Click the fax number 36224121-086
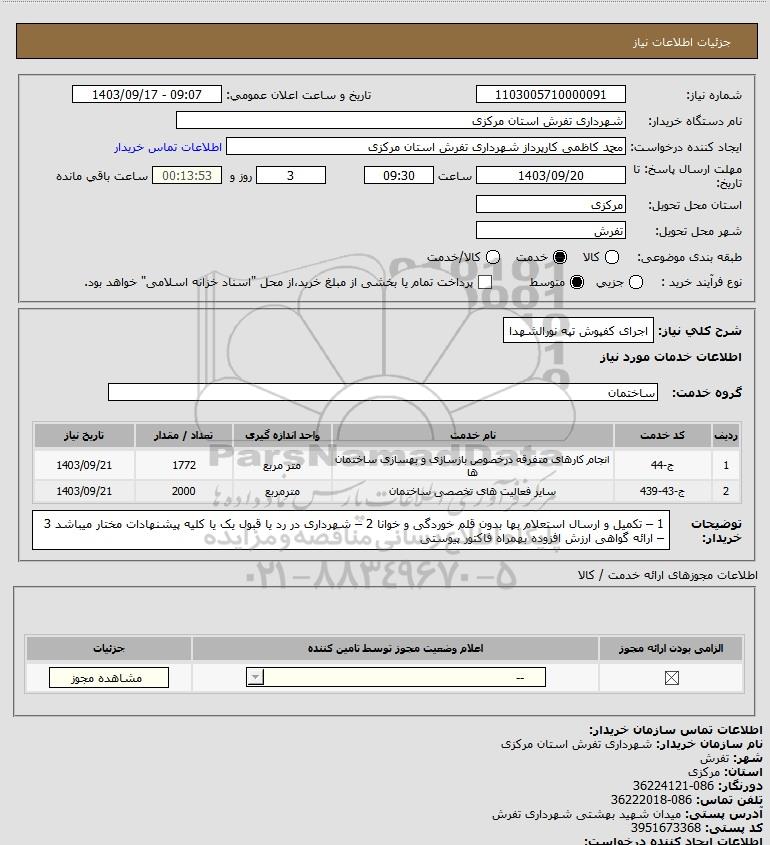 (673, 786)
